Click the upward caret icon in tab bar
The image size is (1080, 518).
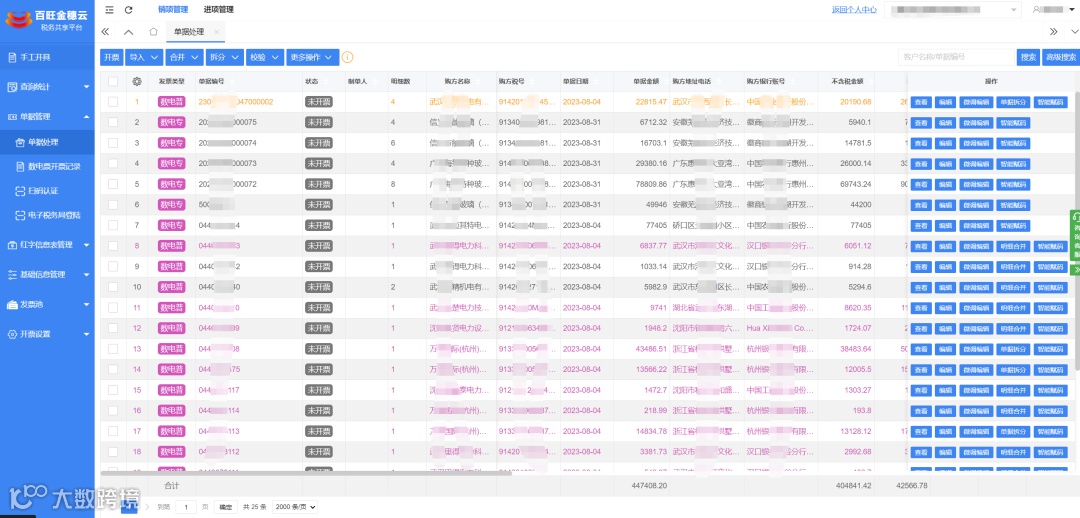129,32
